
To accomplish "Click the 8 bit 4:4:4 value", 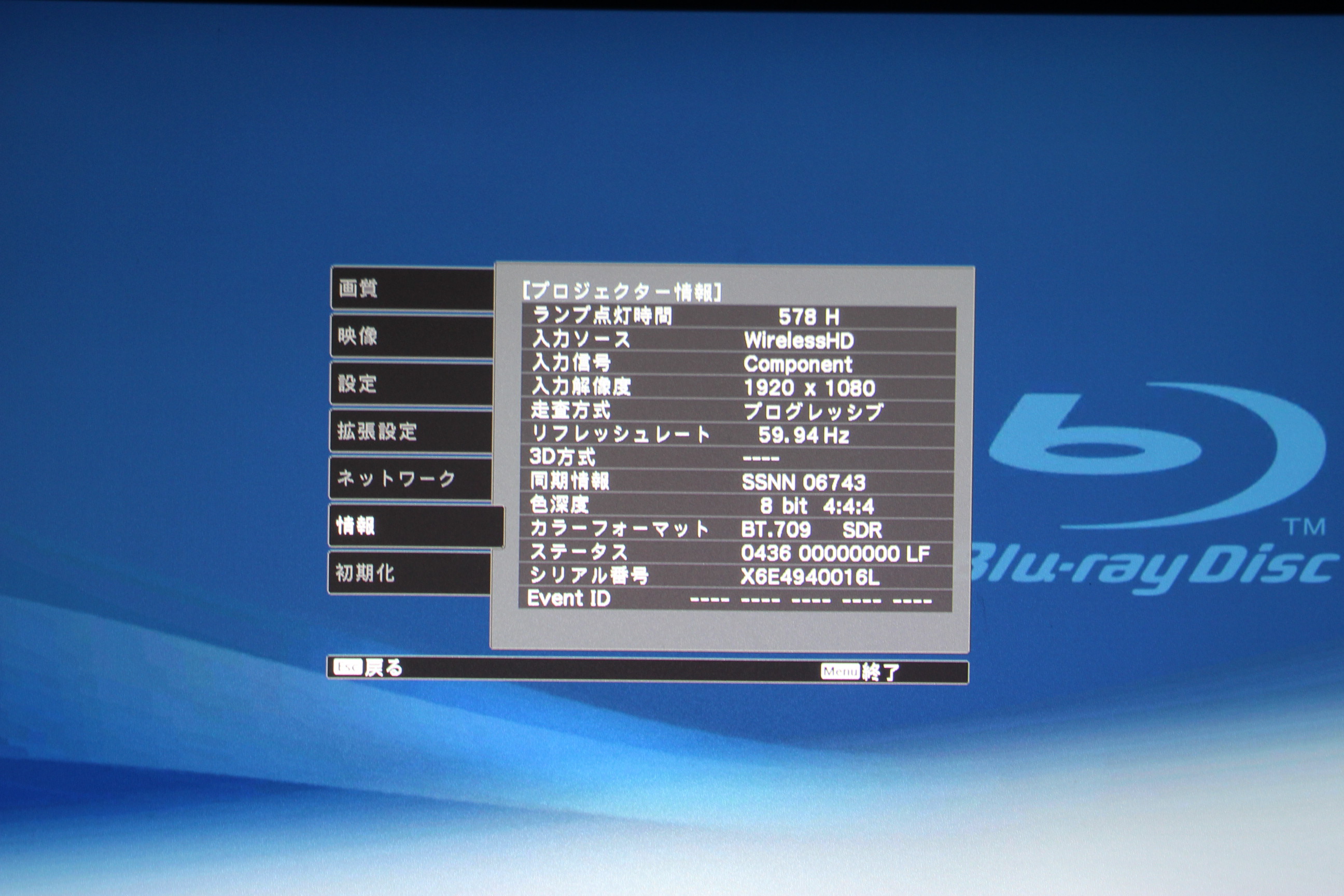I will point(817,507).
